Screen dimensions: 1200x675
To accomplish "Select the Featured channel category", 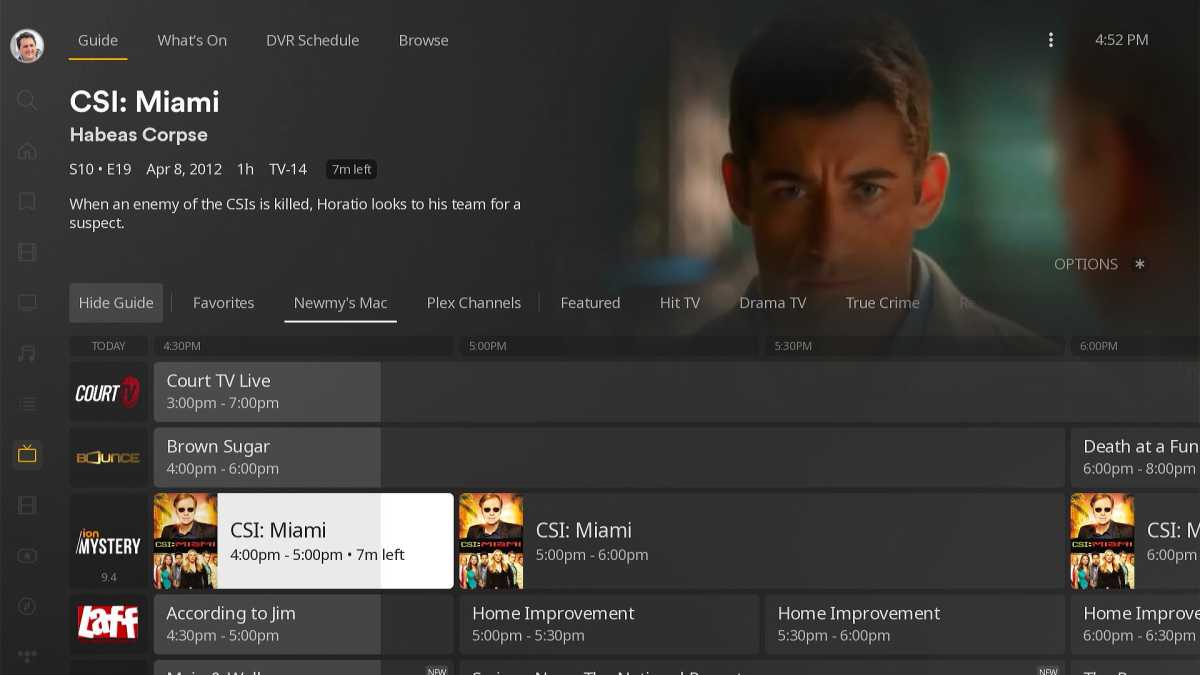I will tap(590, 303).
